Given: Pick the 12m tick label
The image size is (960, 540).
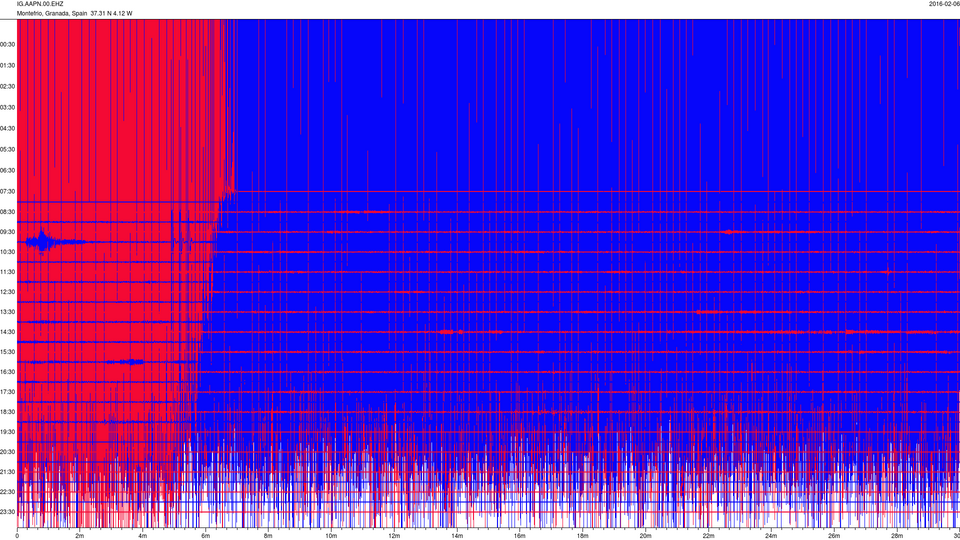Looking at the screenshot, I should pyautogui.click(x=394, y=536).
